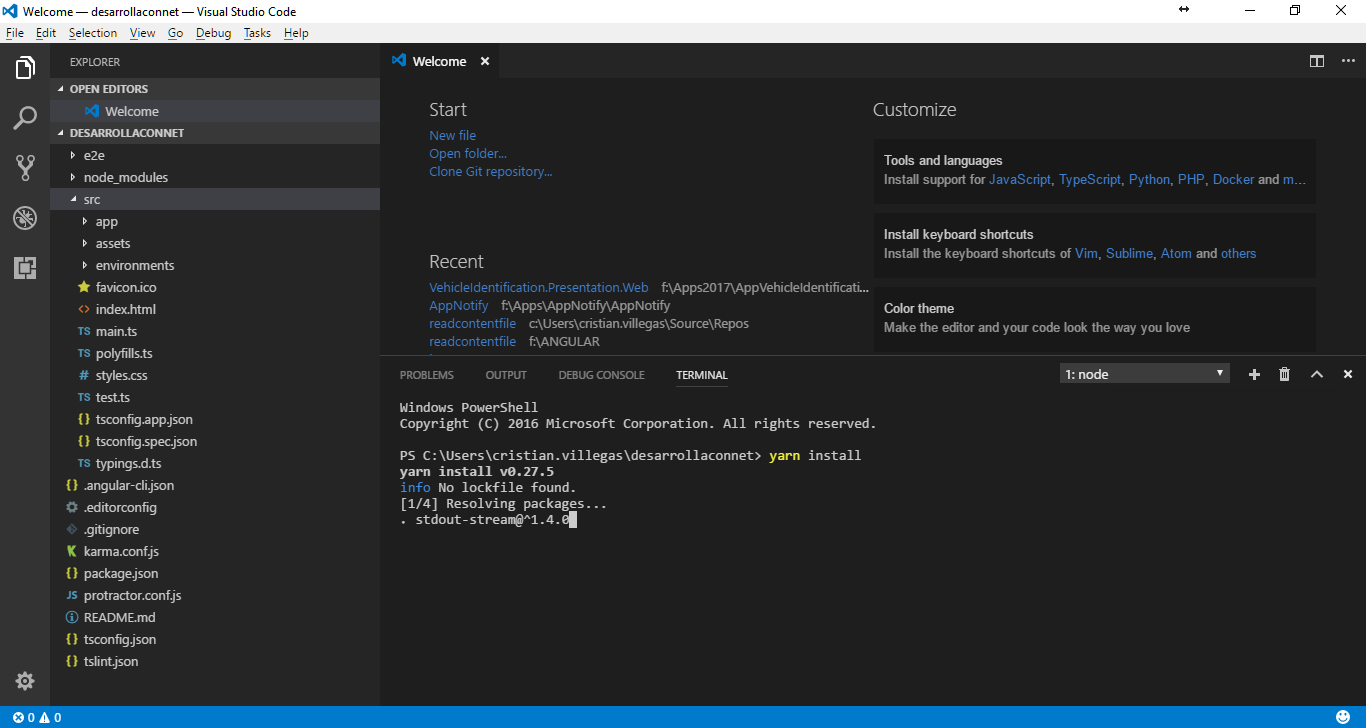The height and width of the screenshot is (728, 1366).
Task: Open the Extensions view icon
Action: (x=24, y=267)
